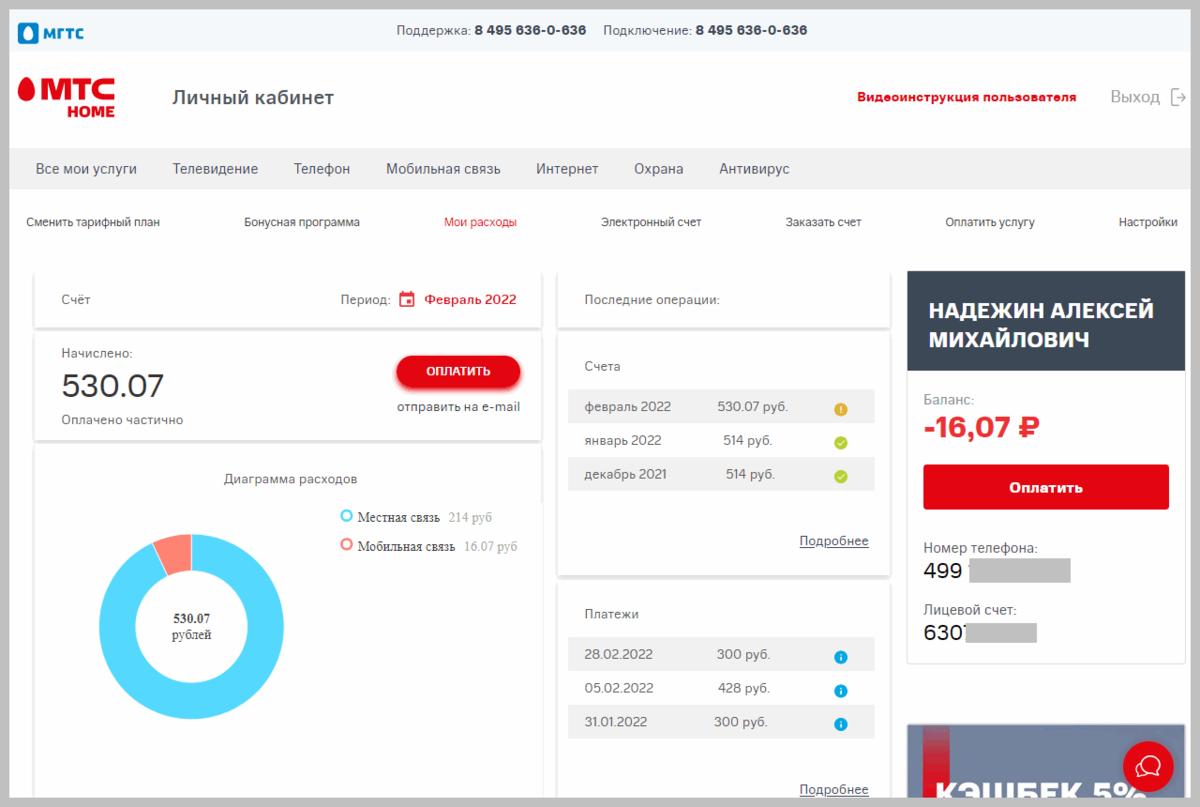Click the февраль 2022 bill row text
Viewport: 1200px width, 807px height.
[627, 407]
